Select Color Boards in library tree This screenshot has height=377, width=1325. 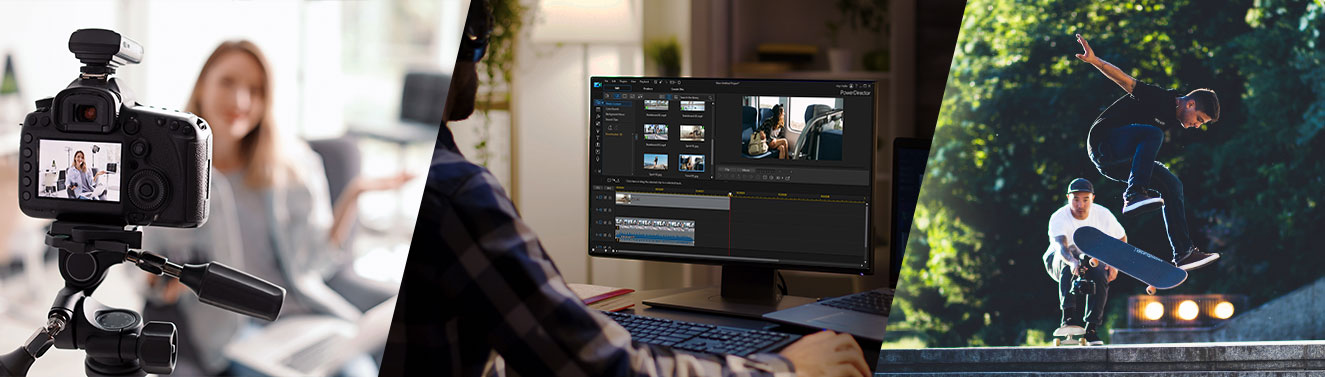(612, 109)
